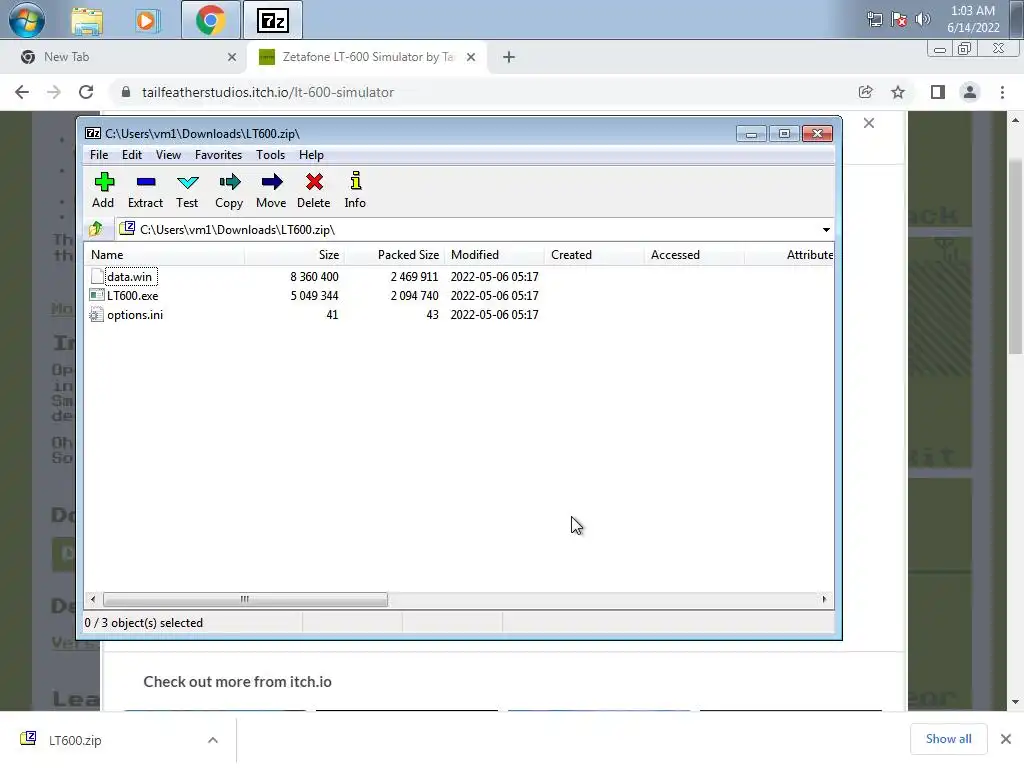Sort by Modified column header
Image resolution: width=1024 pixels, height=768 pixels.
[x=494, y=255]
